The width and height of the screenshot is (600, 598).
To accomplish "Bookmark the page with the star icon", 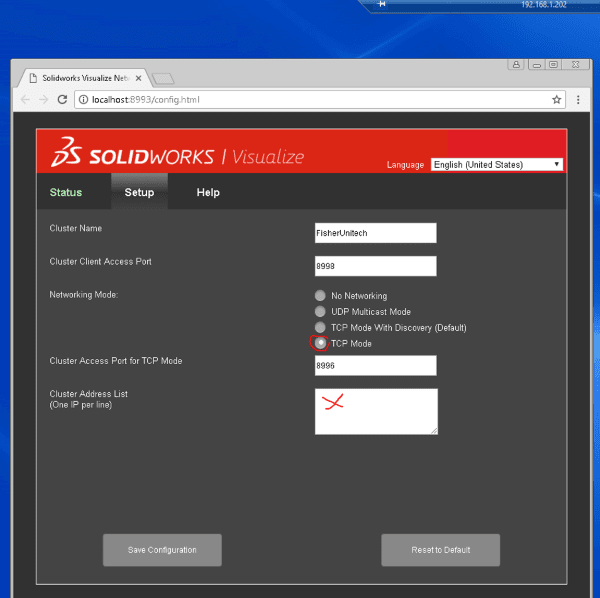I will click(x=556, y=99).
